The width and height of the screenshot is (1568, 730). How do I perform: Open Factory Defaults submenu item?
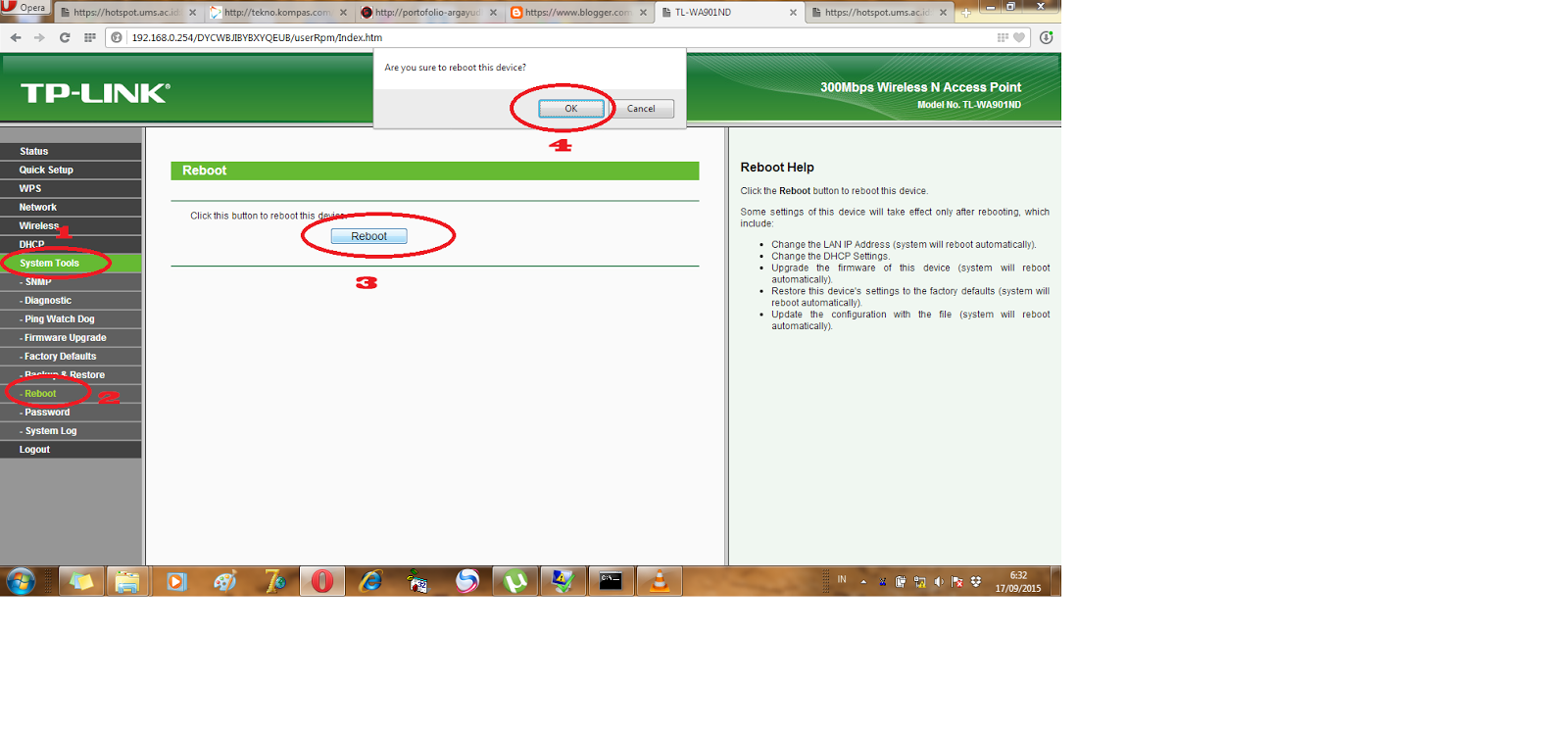[x=71, y=356]
